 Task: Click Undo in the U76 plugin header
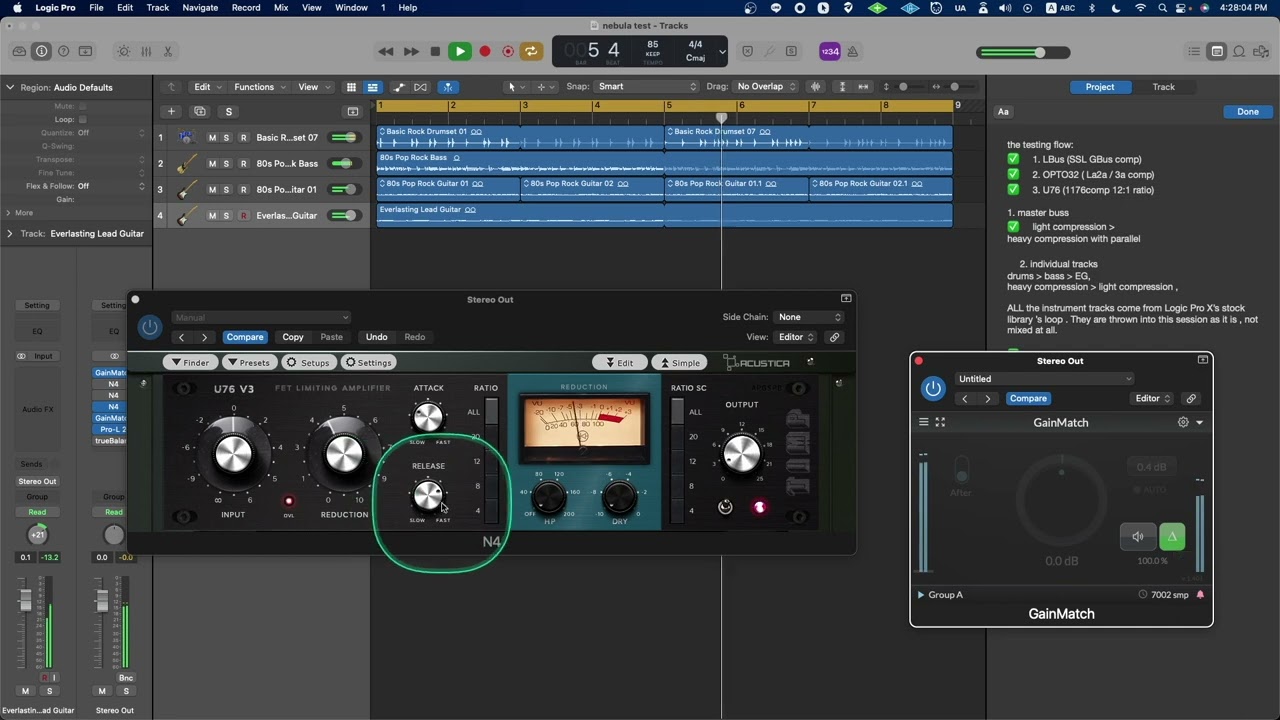point(376,337)
